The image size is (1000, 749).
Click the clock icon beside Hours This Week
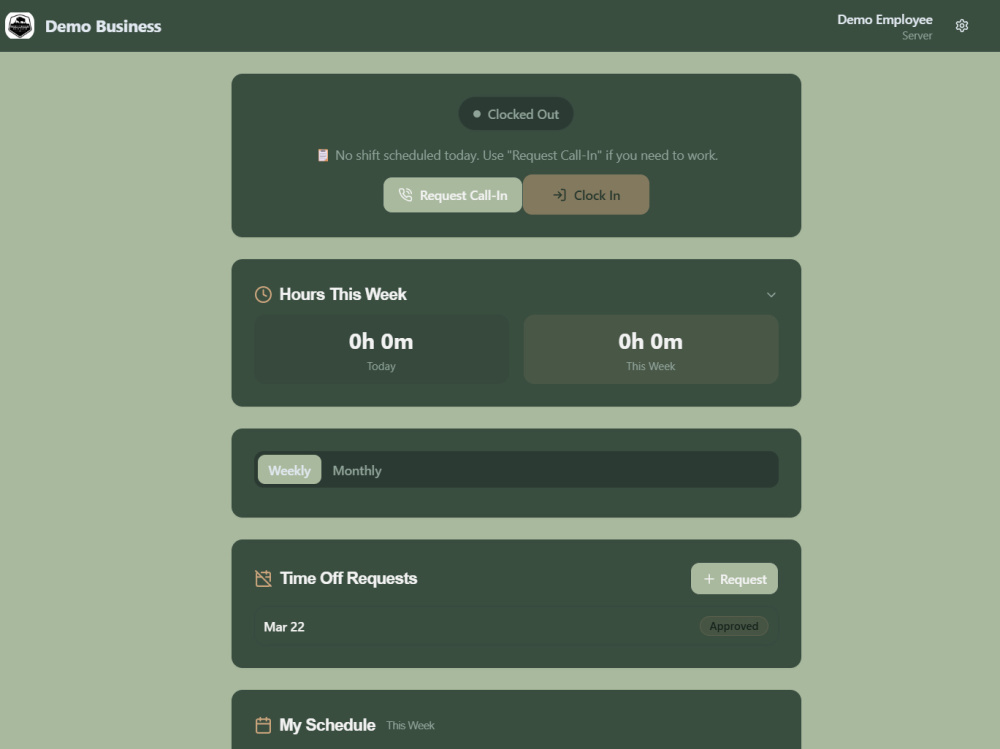(263, 294)
